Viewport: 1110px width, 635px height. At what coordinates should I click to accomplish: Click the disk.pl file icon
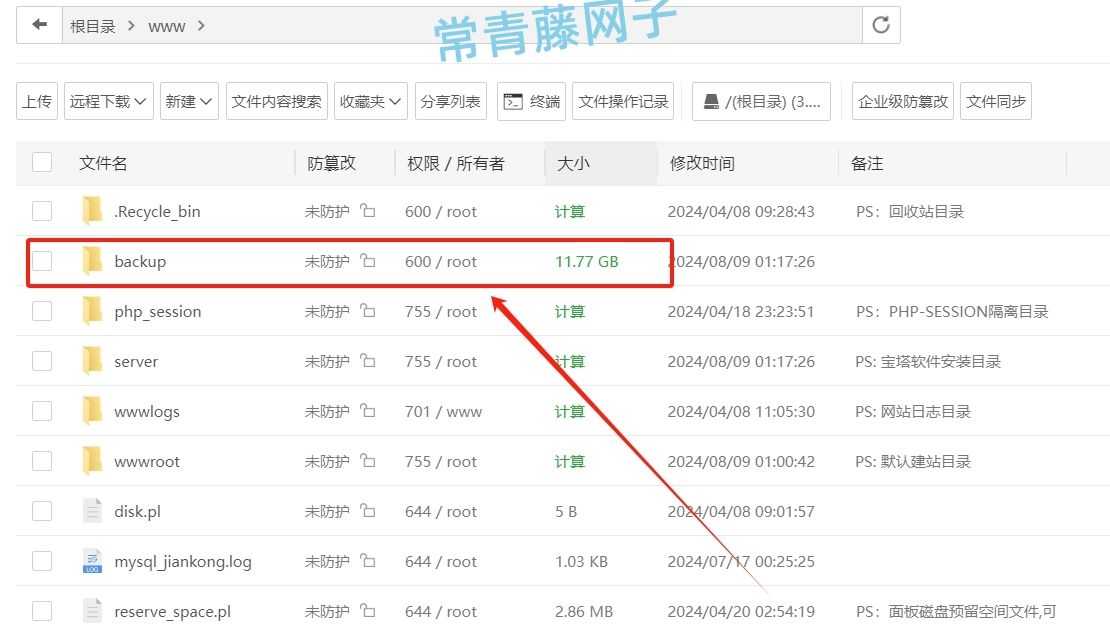click(x=92, y=511)
